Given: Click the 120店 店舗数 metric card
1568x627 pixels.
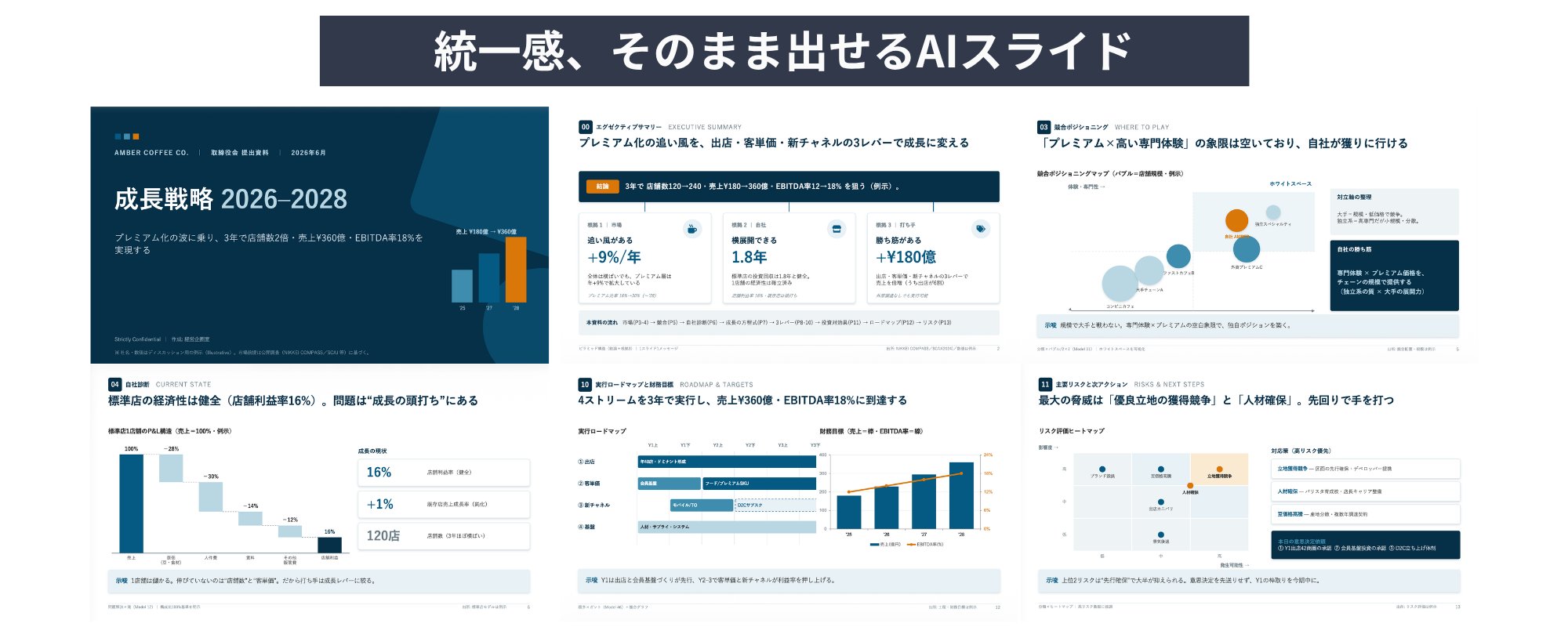Looking at the screenshot, I should [444, 536].
